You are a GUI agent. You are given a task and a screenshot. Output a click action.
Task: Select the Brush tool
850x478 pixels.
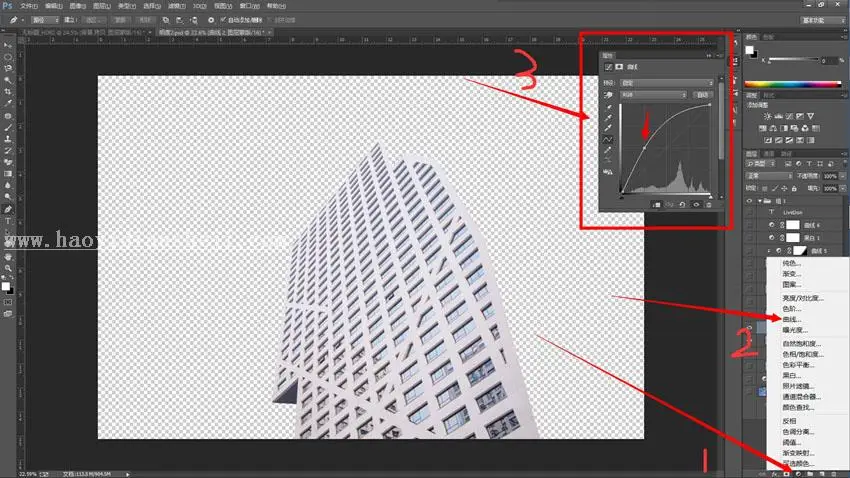click(8, 127)
